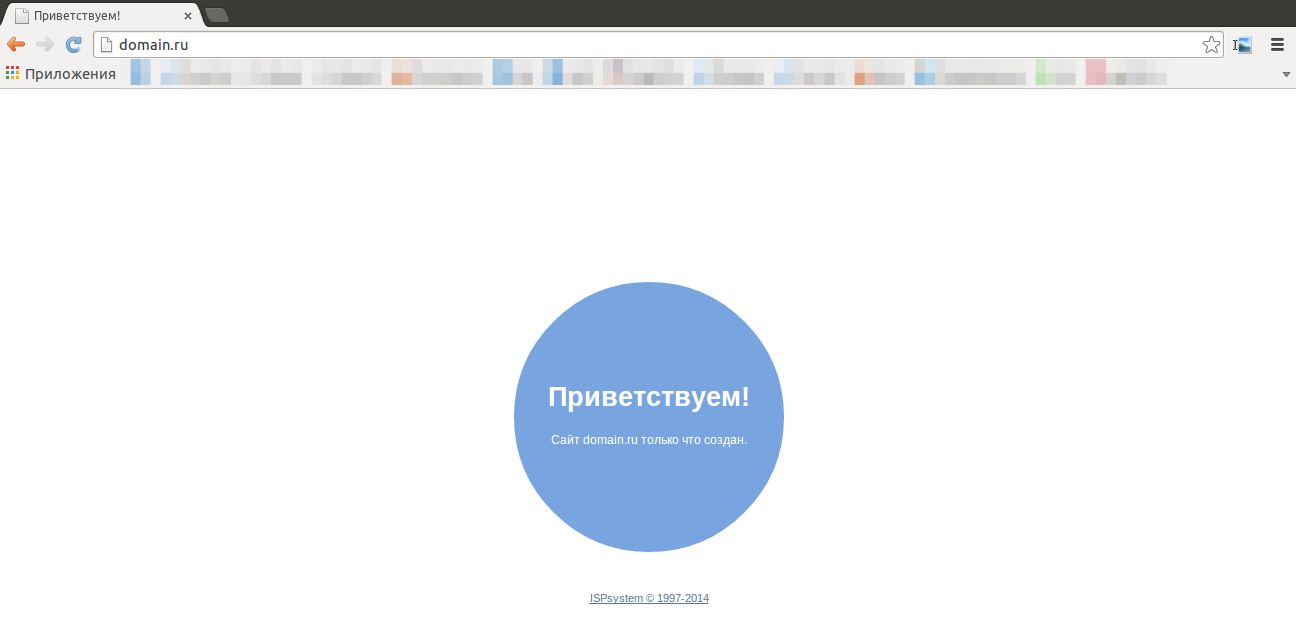
Task: Click the page info icon before domain.ru
Action: coord(106,44)
